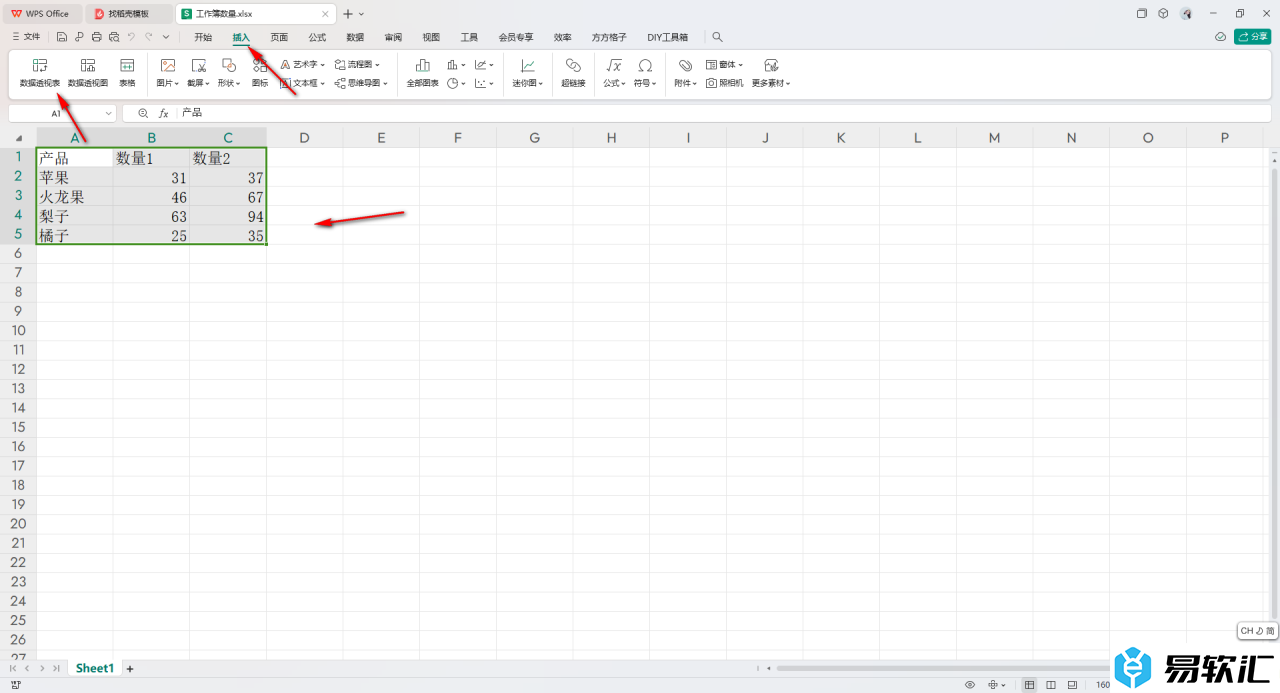Insert a 超链接 hyperlink
Viewport: 1280px width, 693px height.
click(x=573, y=72)
